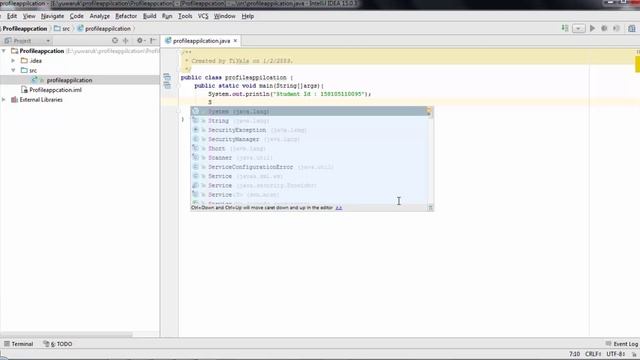Image resolution: width=640 pixels, height=360 pixels.
Task: Click the CRLF line separator selector
Action: click(x=593, y=354)
